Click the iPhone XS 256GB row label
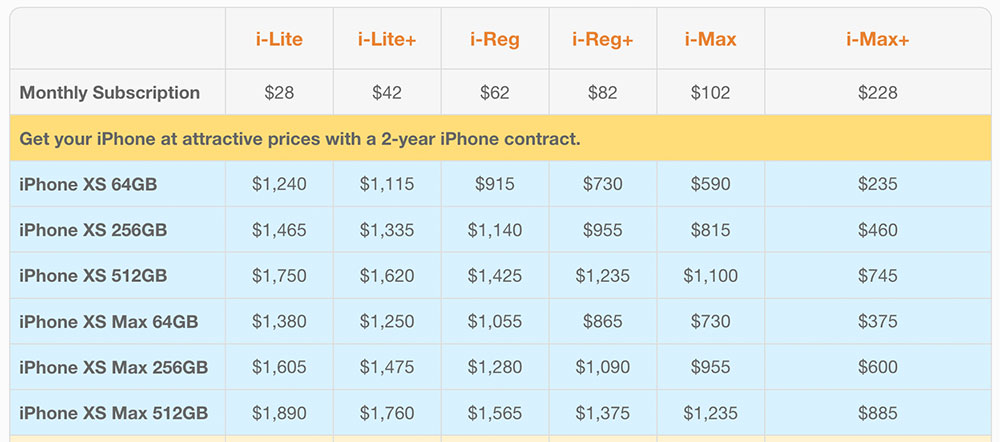The width and height of the screenshot is (1000, 442). (93, 231)
